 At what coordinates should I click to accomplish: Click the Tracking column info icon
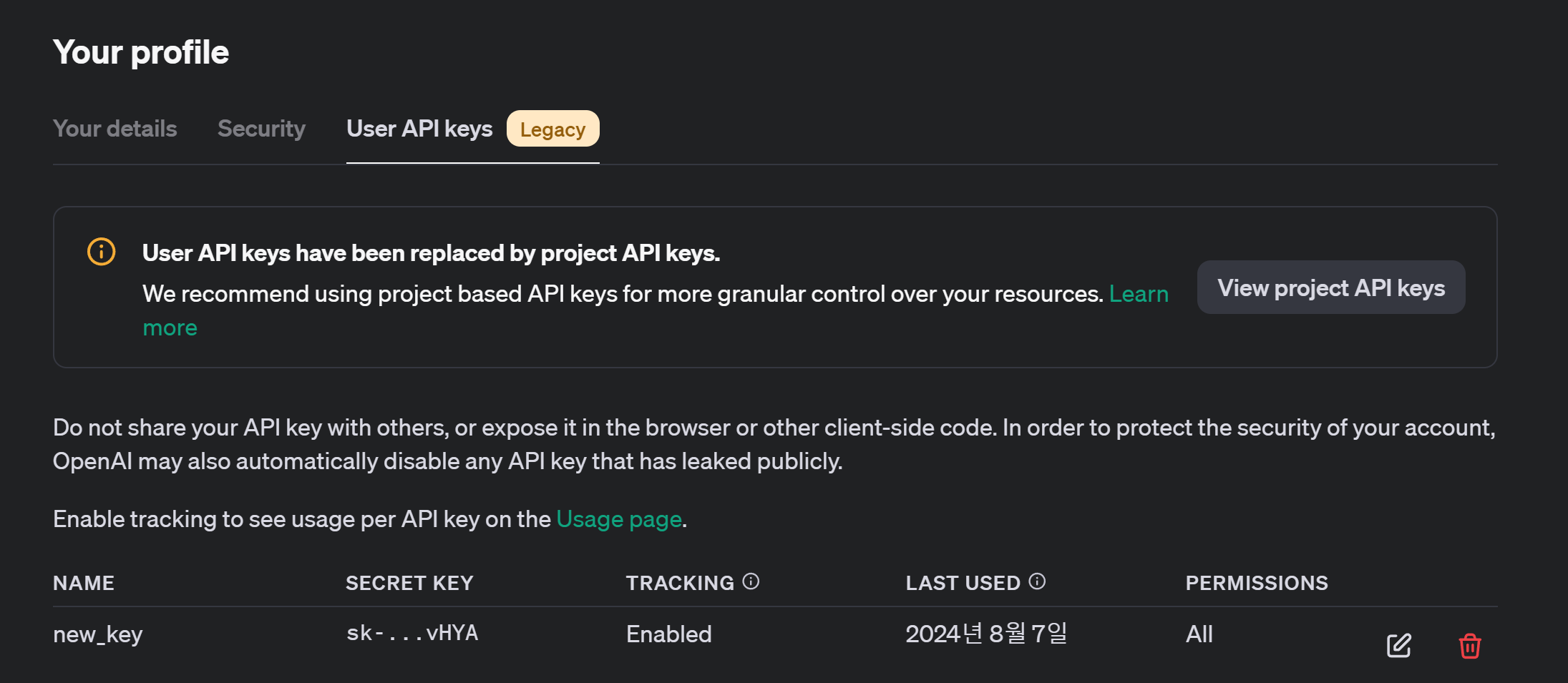751,581
